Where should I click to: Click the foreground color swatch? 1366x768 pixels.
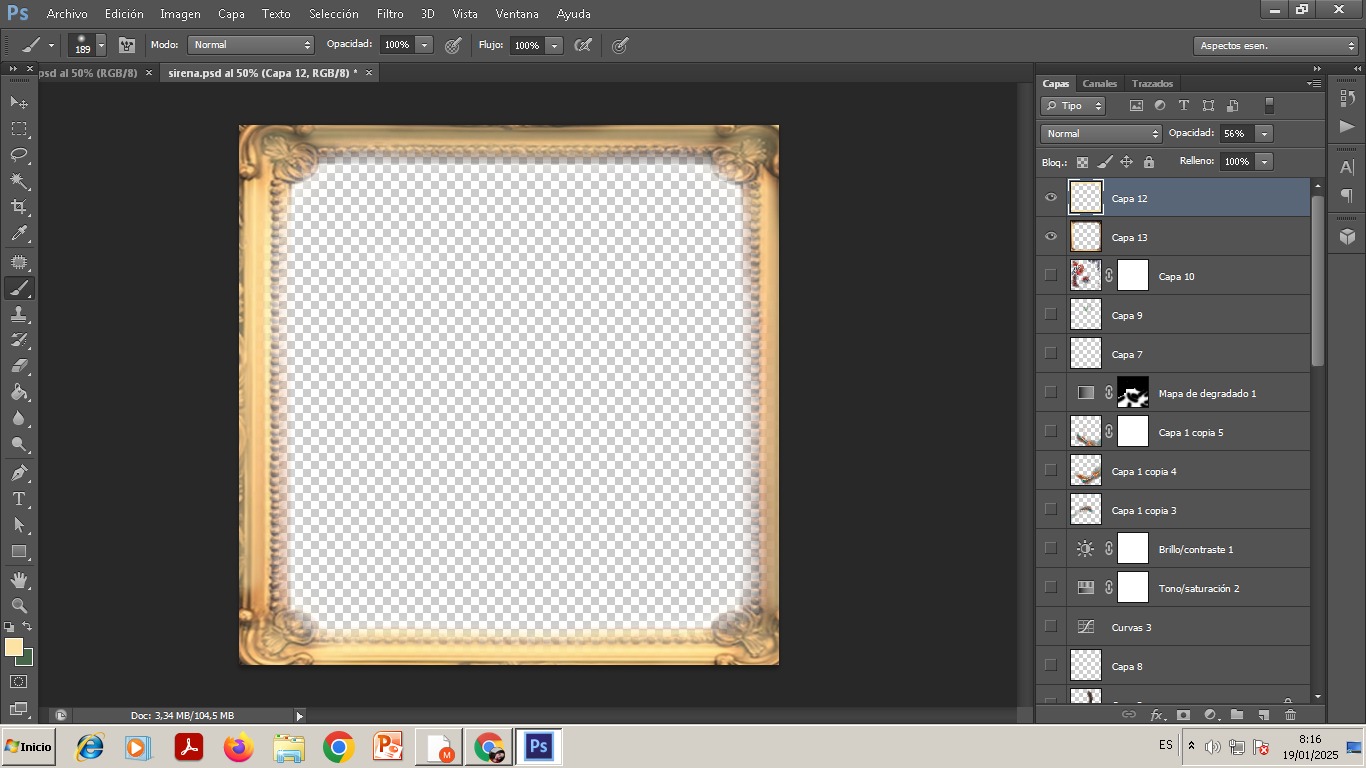tap(13, 647)
